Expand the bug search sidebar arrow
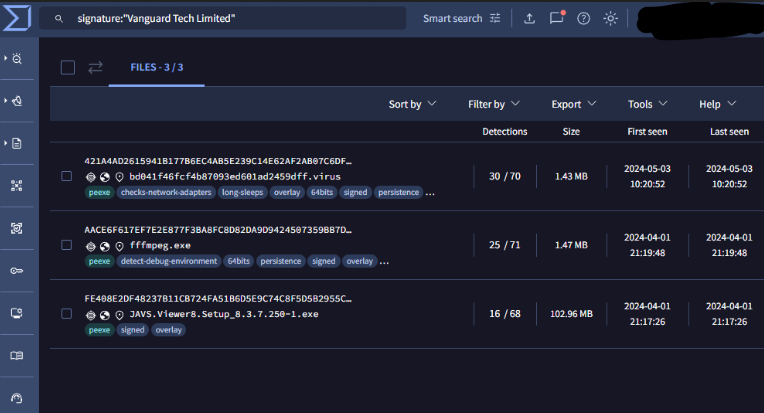 click(x=5, y=58)
